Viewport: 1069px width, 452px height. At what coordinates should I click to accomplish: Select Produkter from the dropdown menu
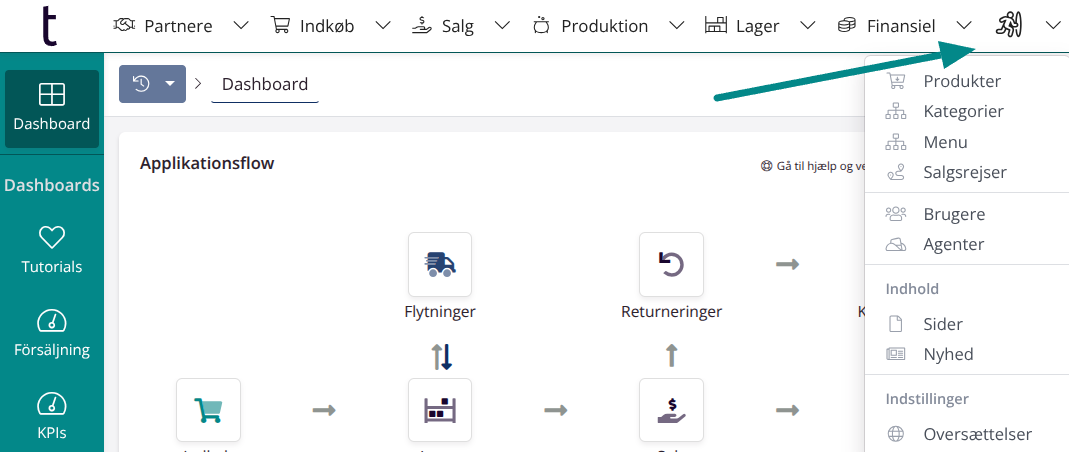click(x=961, y=81)
